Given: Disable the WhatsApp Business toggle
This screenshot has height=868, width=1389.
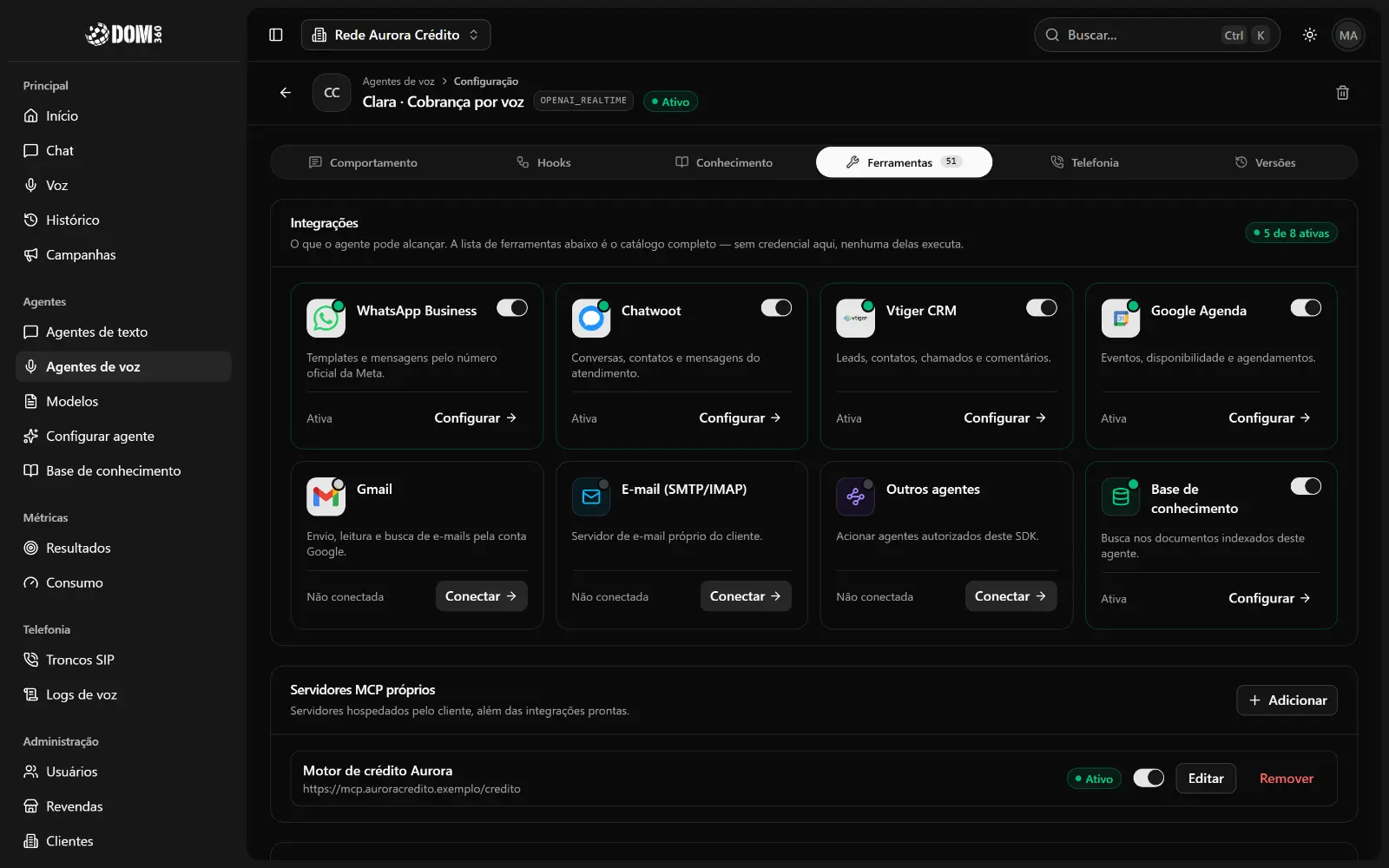Looking at the screenshot, I should (x=512, y=308).
